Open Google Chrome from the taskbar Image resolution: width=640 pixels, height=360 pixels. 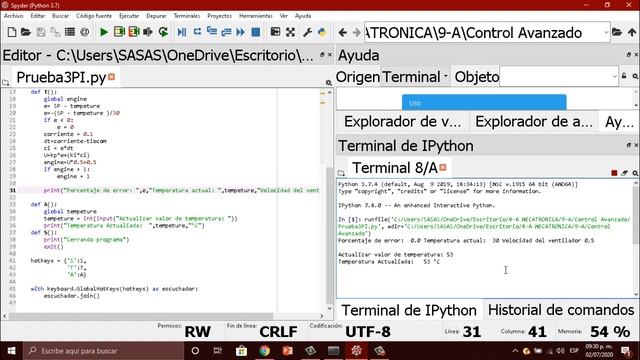click(x=264, y=351)
